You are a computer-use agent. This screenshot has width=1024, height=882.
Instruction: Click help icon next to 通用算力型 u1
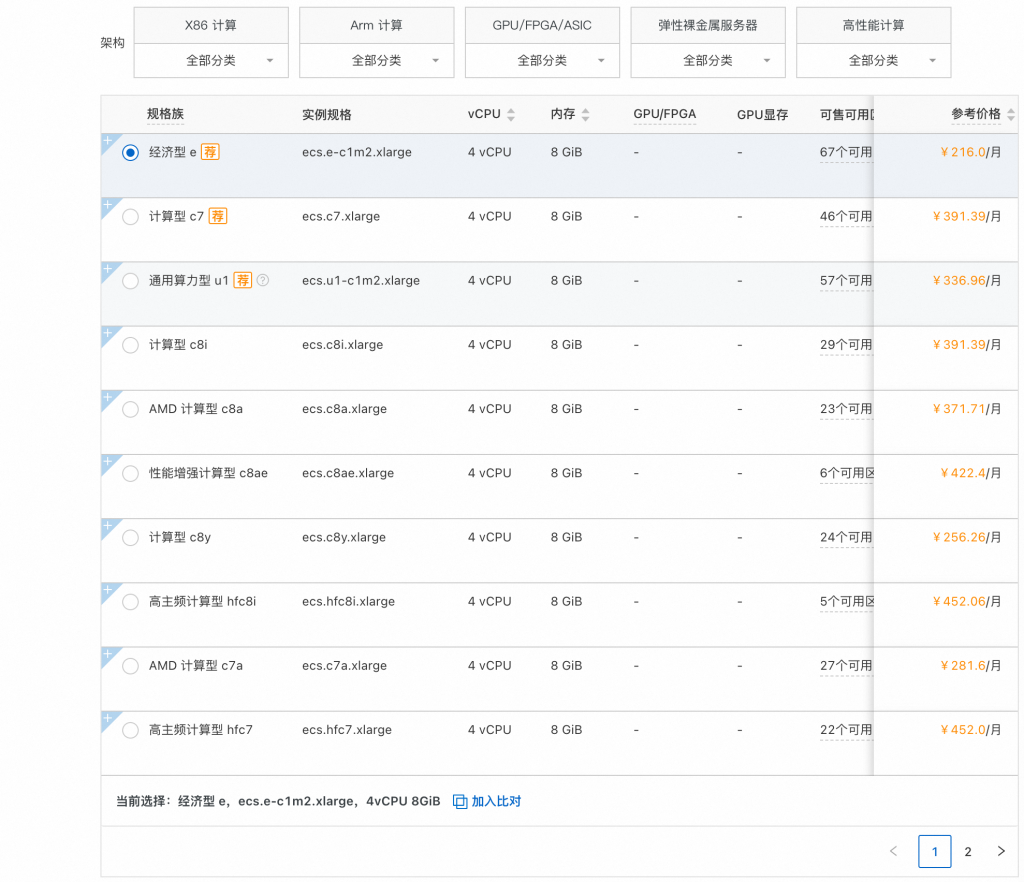pos(263,281)
